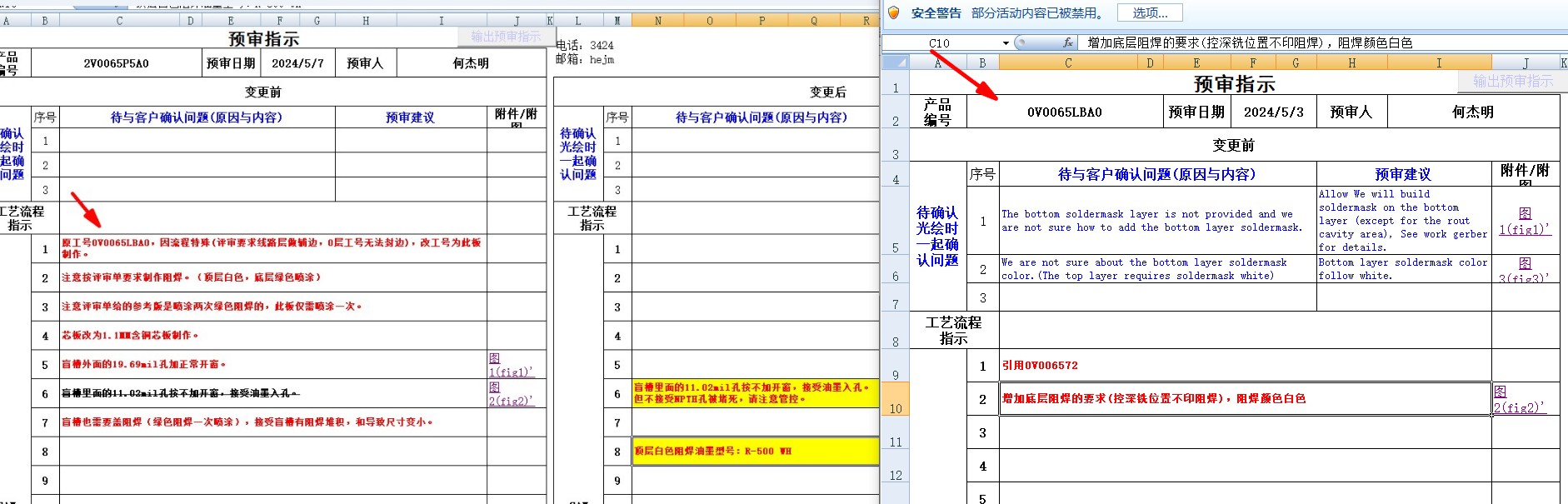
Task: Click the title 预审指示 in the 0V0065LBA0 sheet
Action: tap(1234, 83)
